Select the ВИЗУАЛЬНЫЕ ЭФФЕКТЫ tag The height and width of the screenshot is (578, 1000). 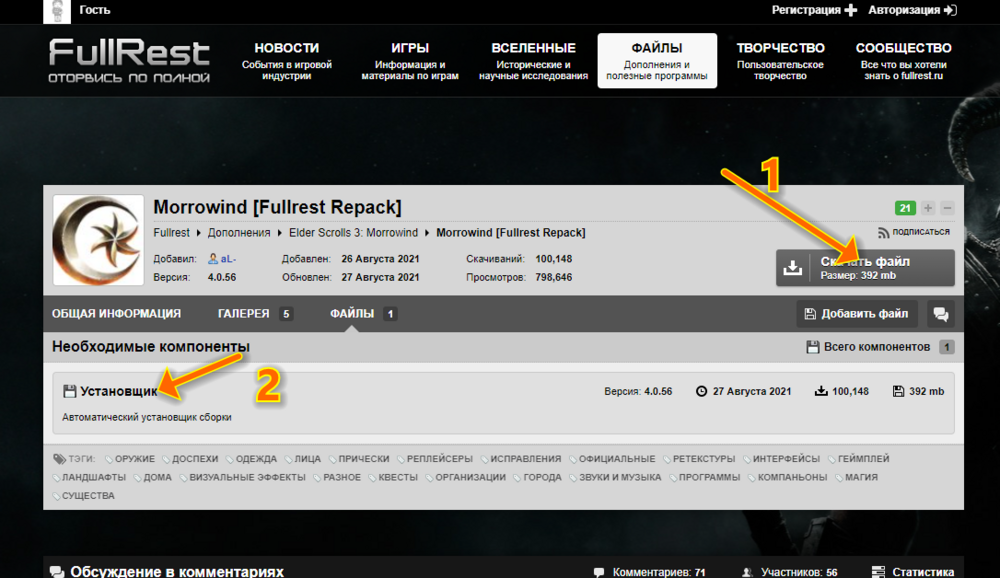(x=247, y=477)
